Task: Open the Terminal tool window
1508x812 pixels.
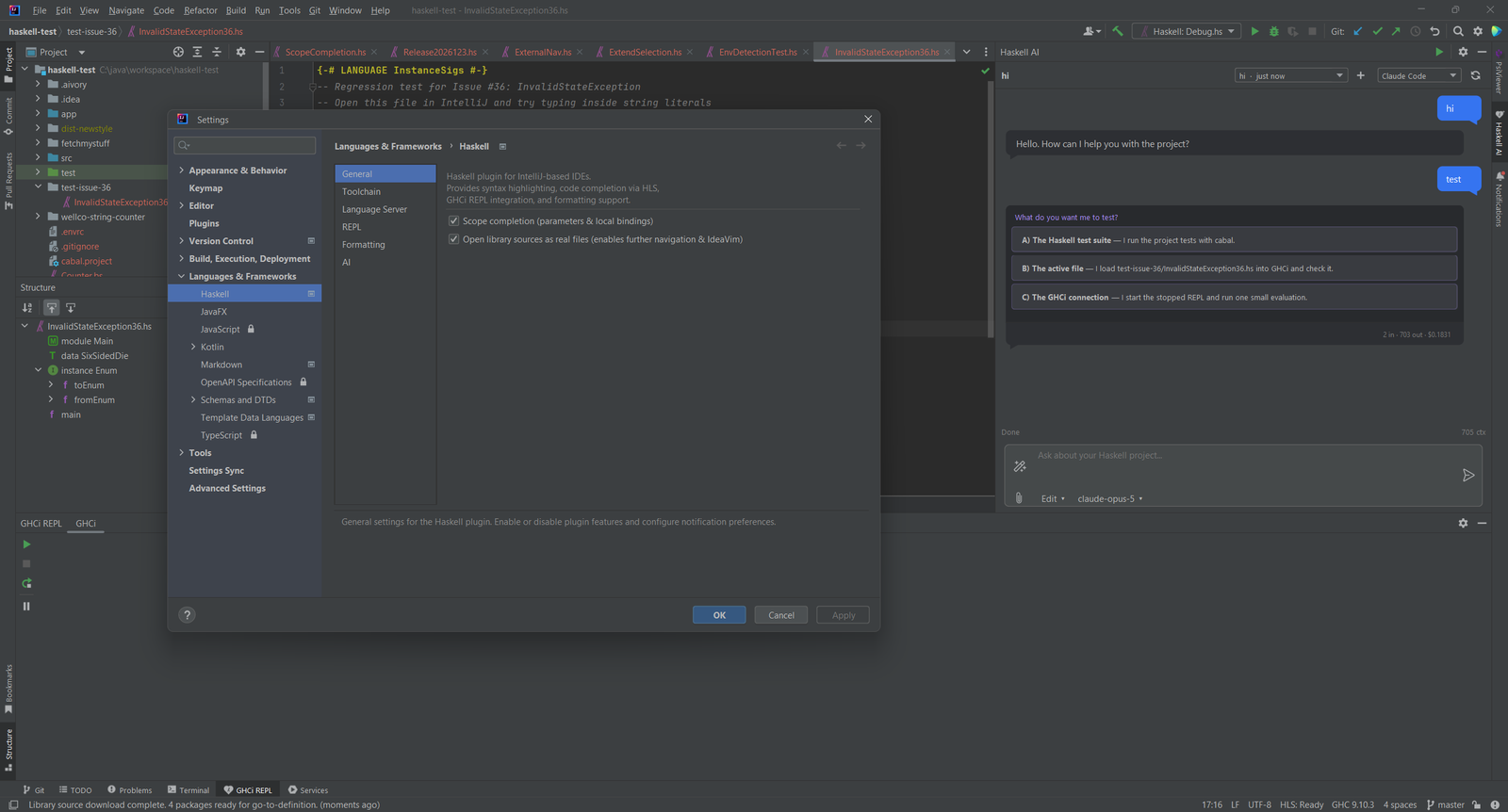Action: click(x=188, y=790)
